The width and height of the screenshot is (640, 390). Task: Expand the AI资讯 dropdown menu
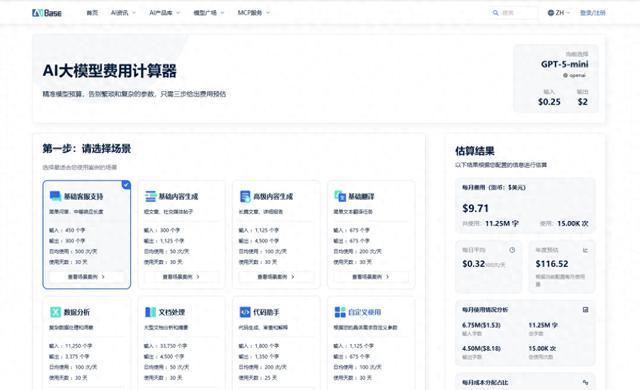(123, 13)
